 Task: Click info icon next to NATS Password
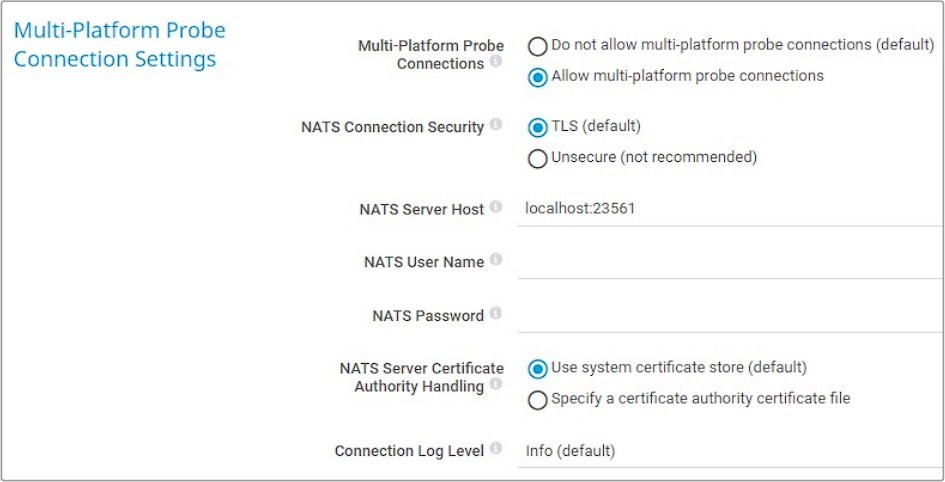(497, 314)
